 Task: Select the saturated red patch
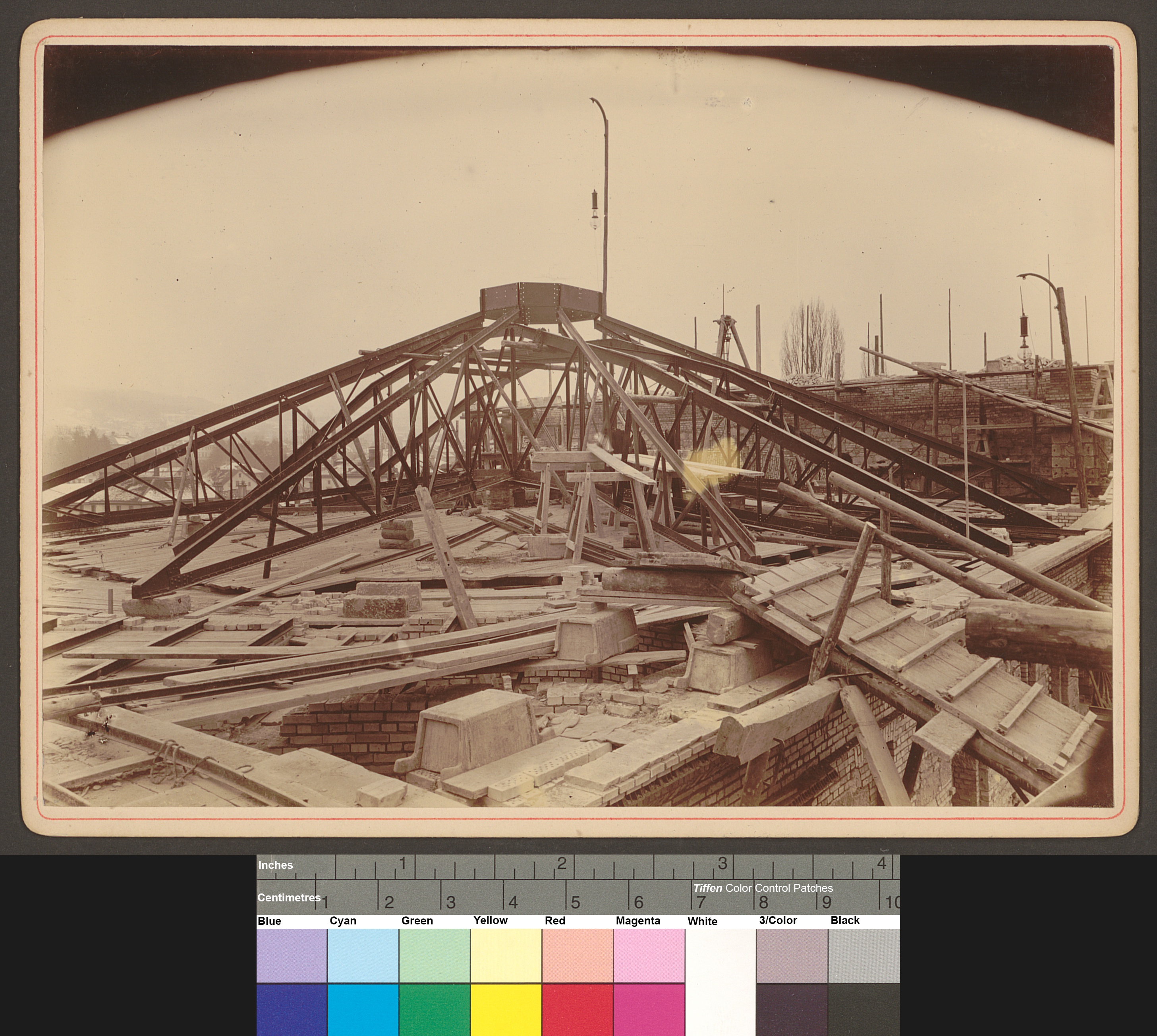[578, 1010]
